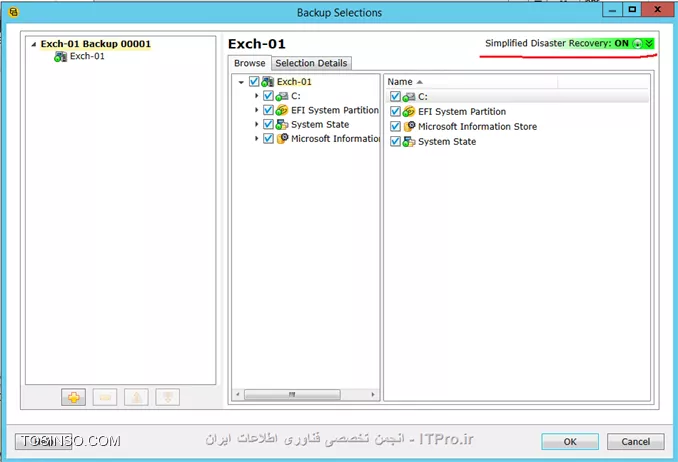Image resolution: width=678 pixels, height=462 pixels.
Task: Expand the Microsoft Information Store tree node
Action: (256, 138)
